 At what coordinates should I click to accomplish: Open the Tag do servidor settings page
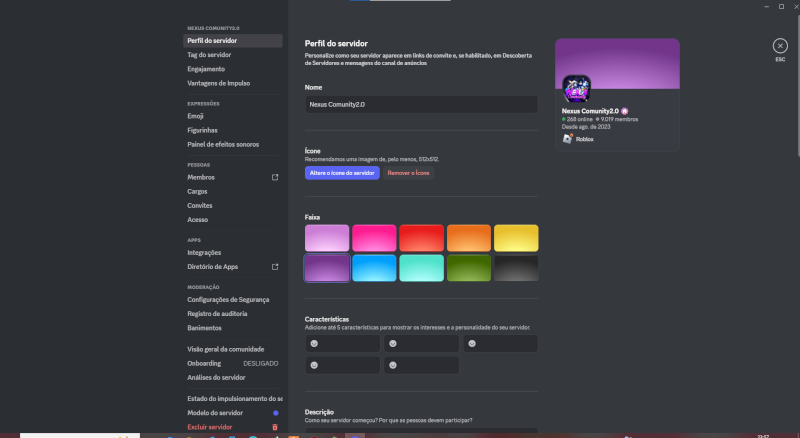click(209, 55)
